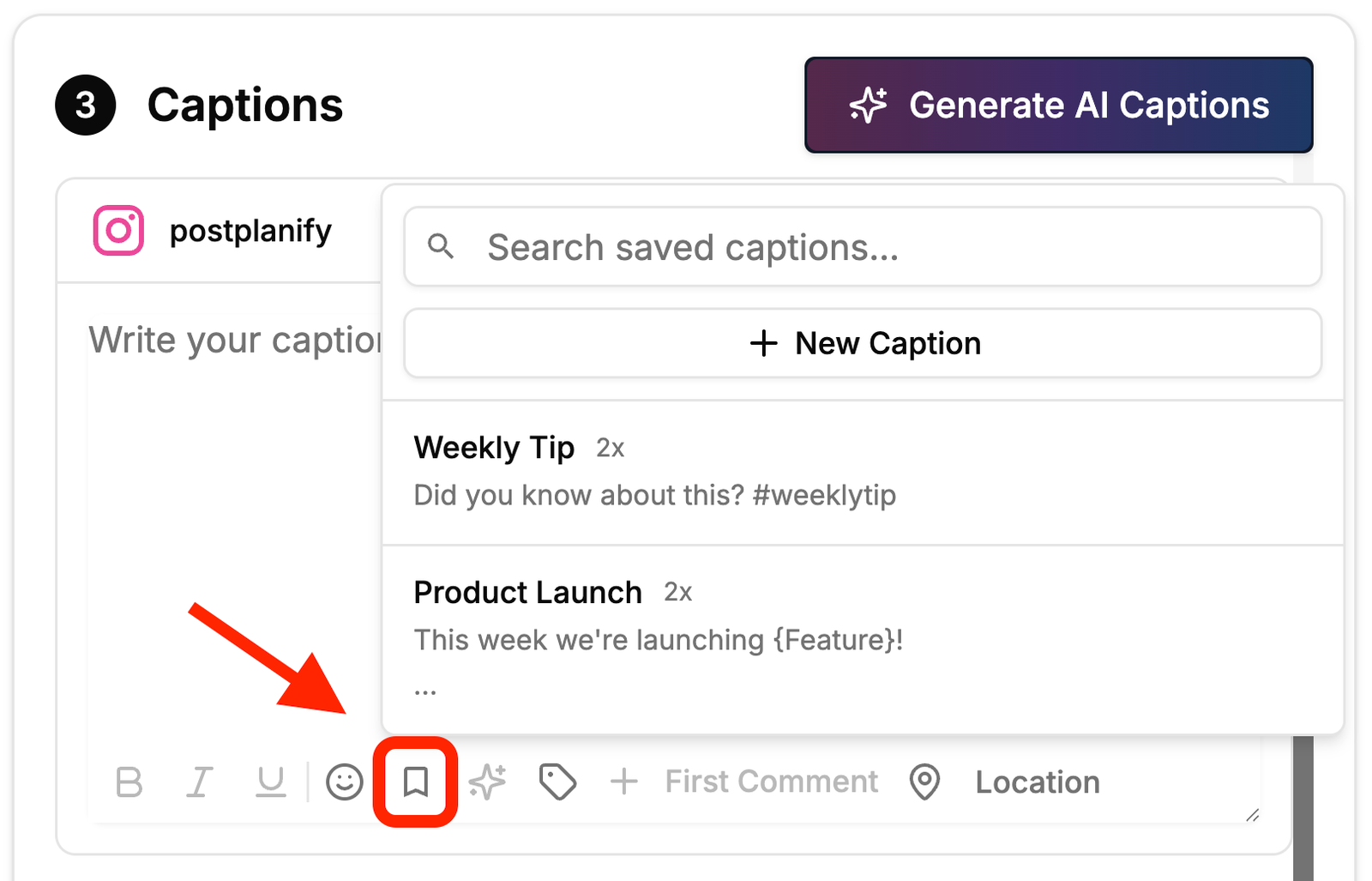
Task: Toggle bold formatting in caption editor
Action: (x=129, y=782)
